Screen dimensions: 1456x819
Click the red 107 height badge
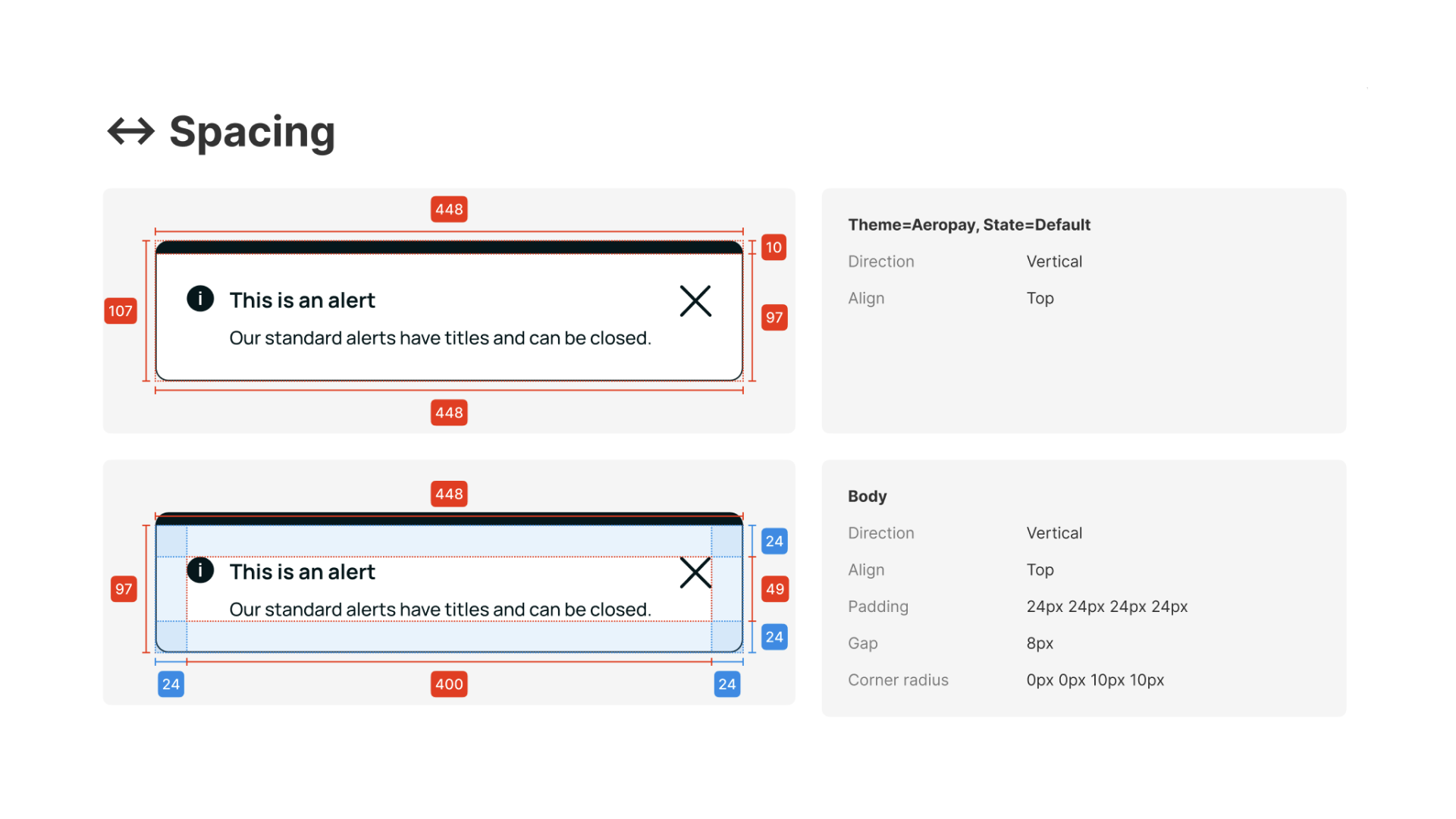pos(121,311)
